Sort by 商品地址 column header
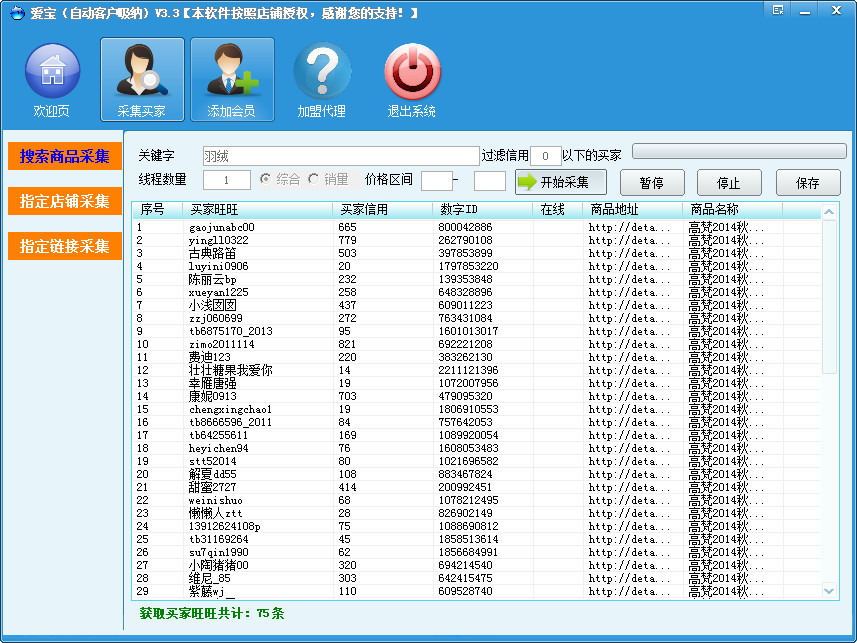Image resolution: width=857 pixels, height=643 pixels. click(x=632, y=210)
